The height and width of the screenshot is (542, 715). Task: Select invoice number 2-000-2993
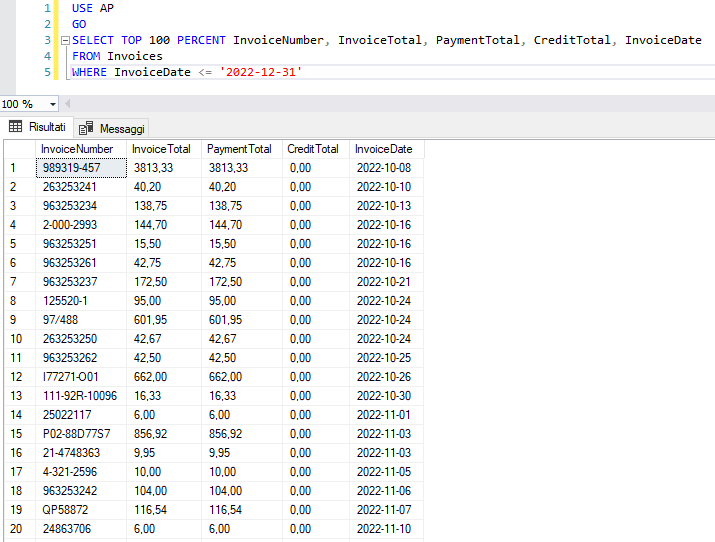[x=81, y=225]
